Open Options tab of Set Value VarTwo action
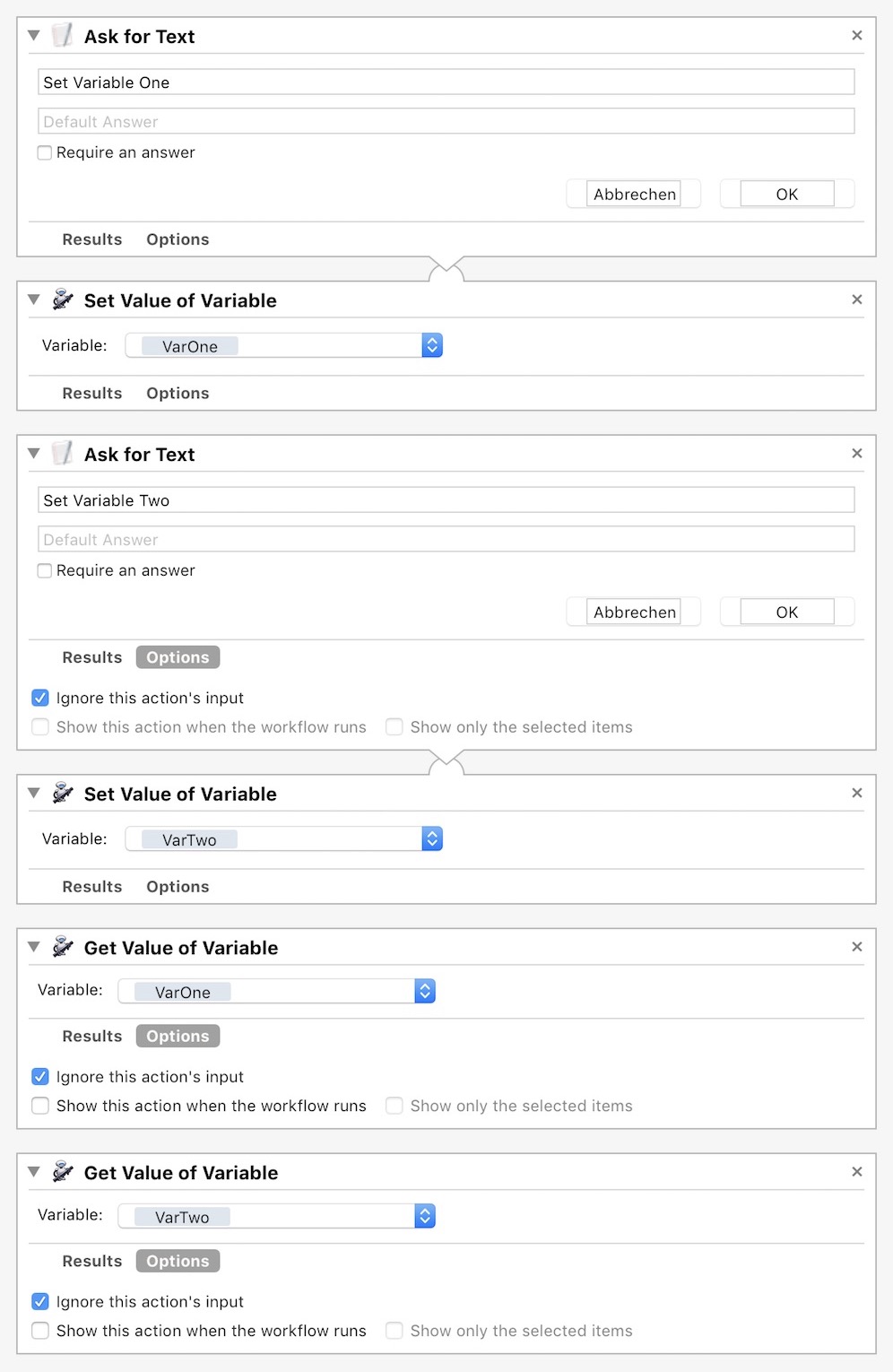 (x=178, y=887)
